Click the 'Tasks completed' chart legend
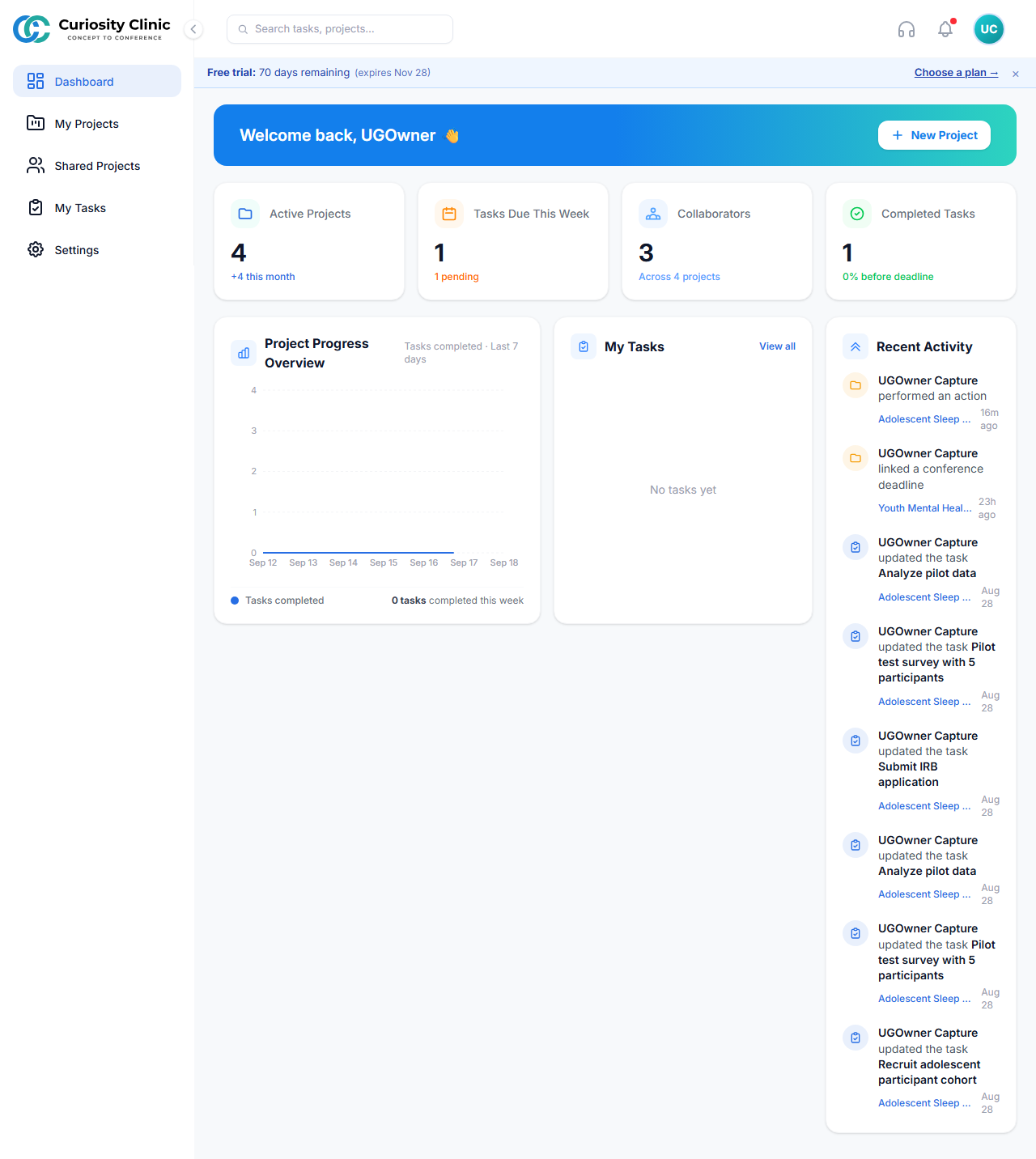The width and height of the screenshot is (1036, 1159). [278, 601]
